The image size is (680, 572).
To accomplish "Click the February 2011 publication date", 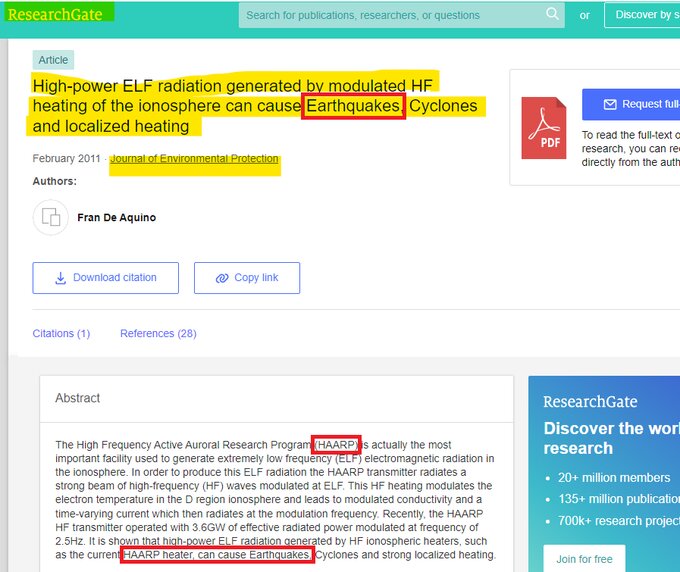I will coord(66,159).
